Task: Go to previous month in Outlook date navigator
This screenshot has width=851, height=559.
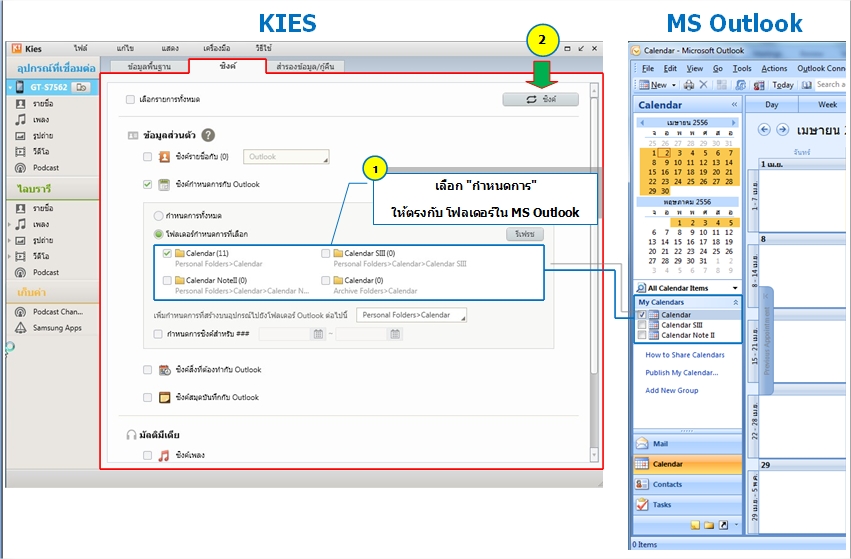Action: 642,123
